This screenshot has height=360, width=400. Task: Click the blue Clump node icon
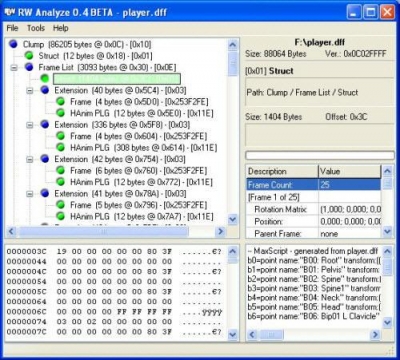[13, 44]
